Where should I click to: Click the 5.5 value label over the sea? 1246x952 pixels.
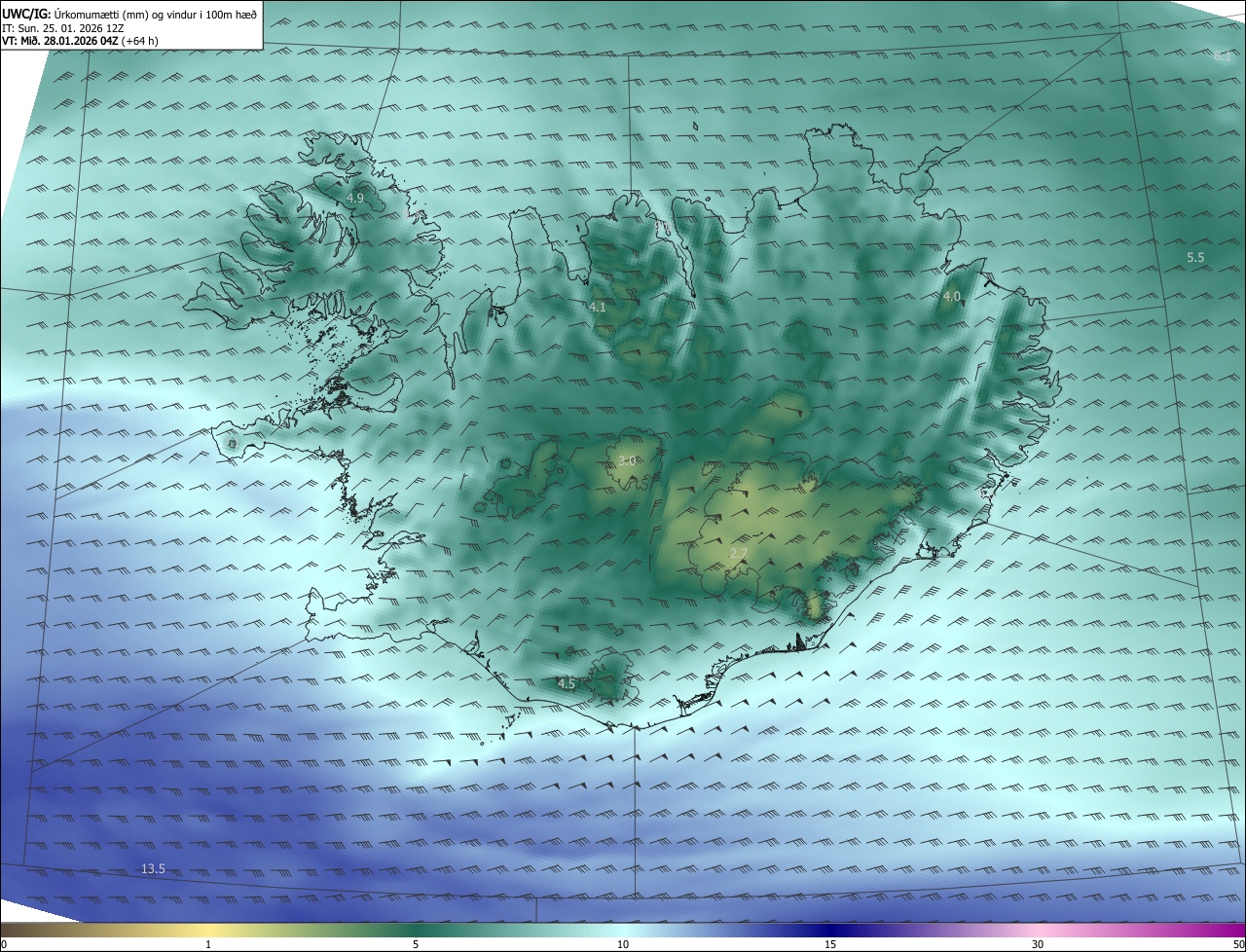1195,257
